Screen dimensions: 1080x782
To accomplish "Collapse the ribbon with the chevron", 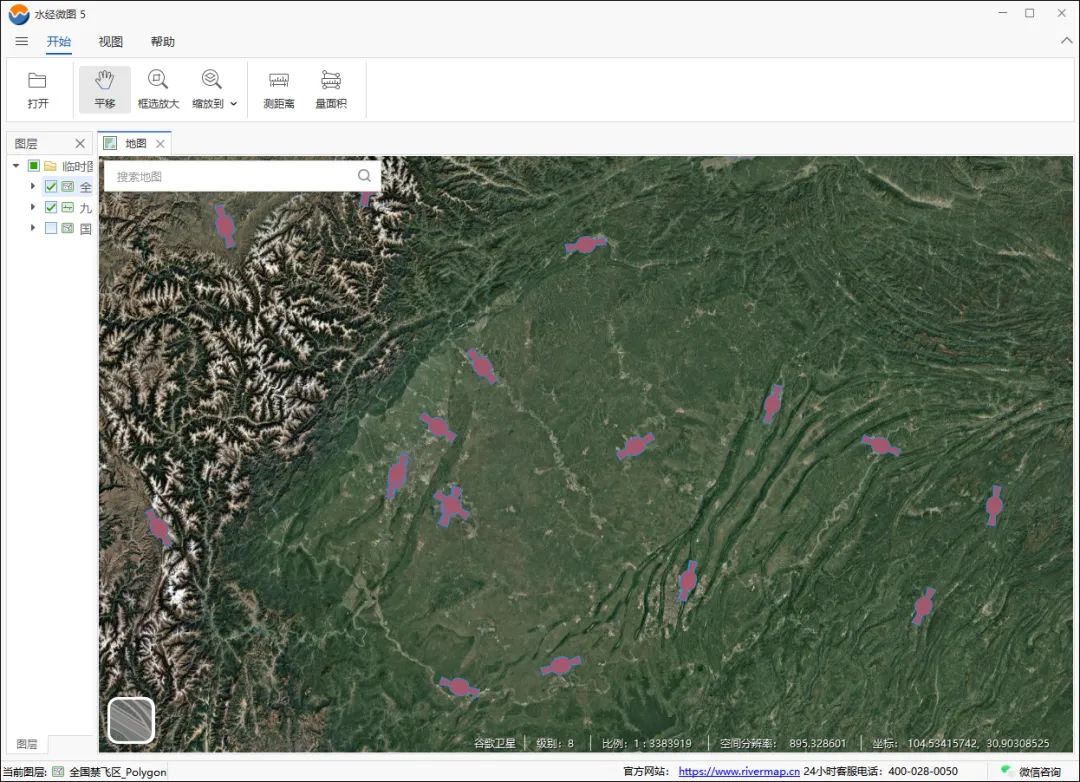I will pyautogui.click(x=1066, y=41).
